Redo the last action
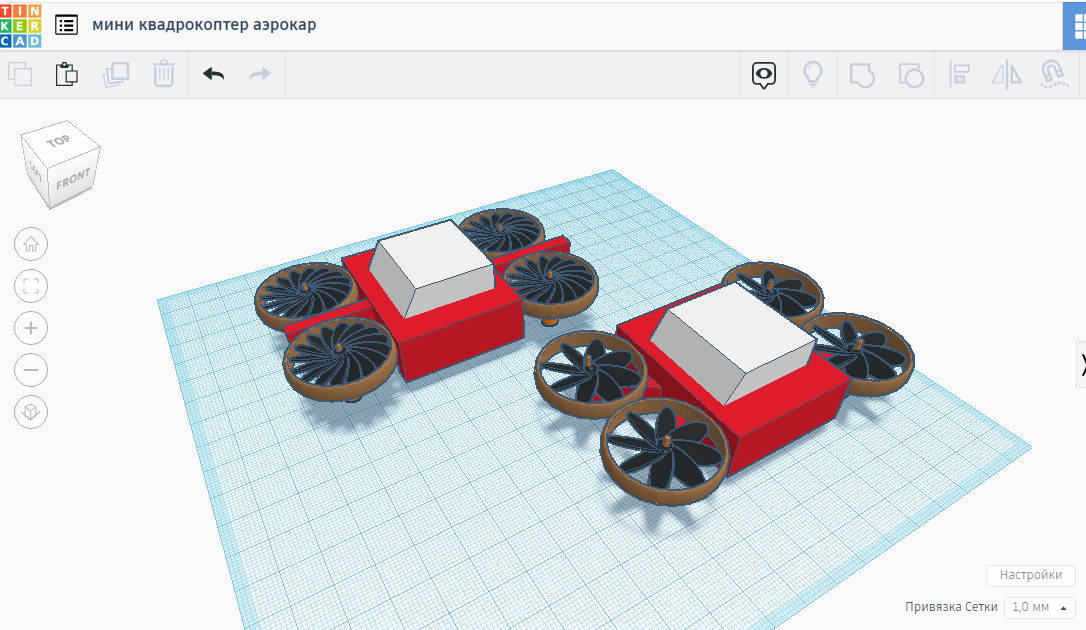This screenshot has width=1086, height=630. coord(260,74)
